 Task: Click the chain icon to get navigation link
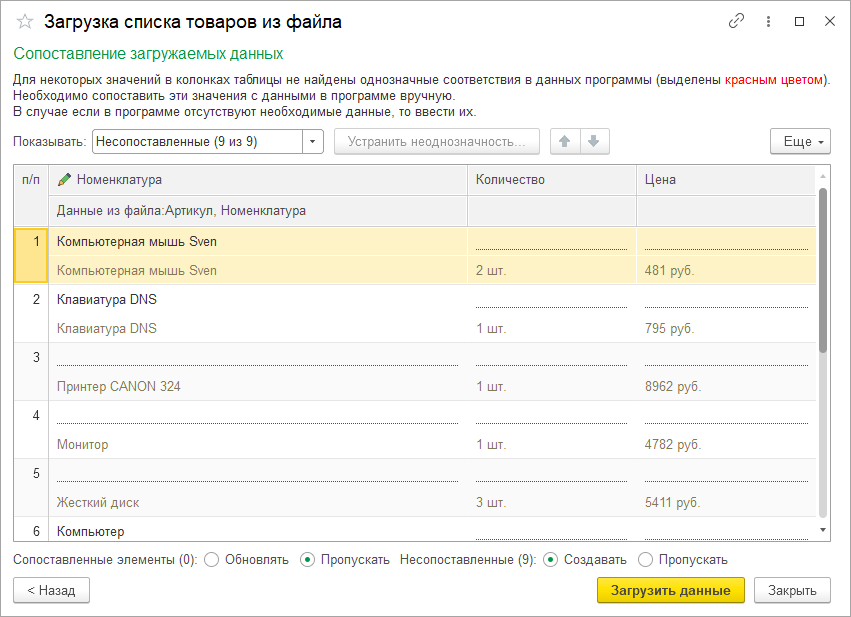click(737, 21)
